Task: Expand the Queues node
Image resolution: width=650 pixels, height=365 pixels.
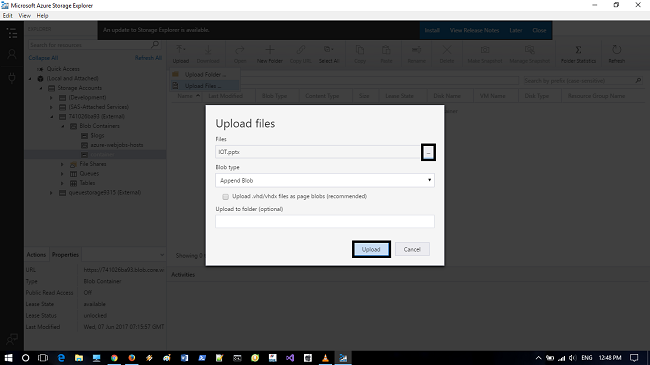Action: tap(62, 174)
